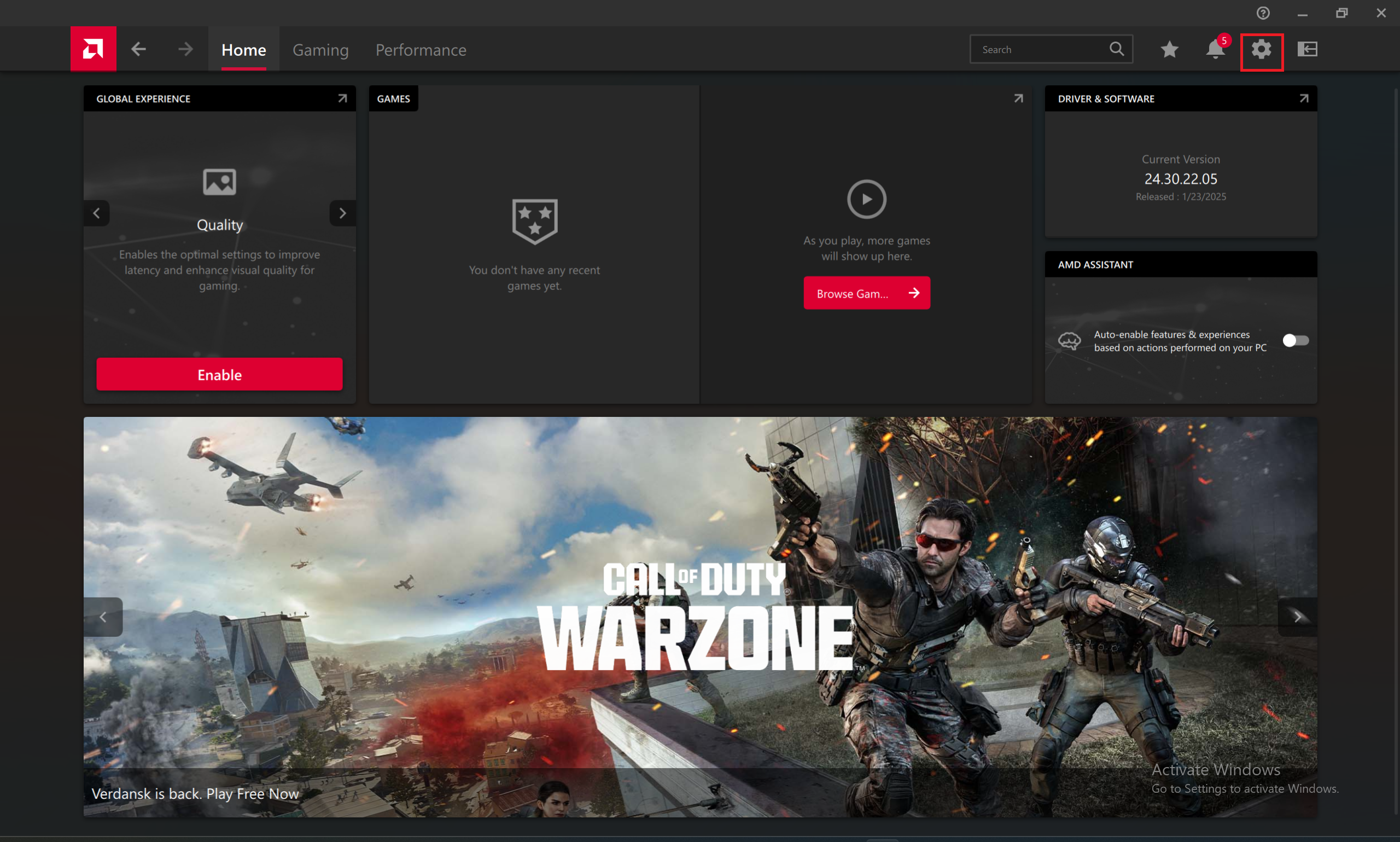Click the Quality profile title

pyautogui.click(x=219, y=225)
